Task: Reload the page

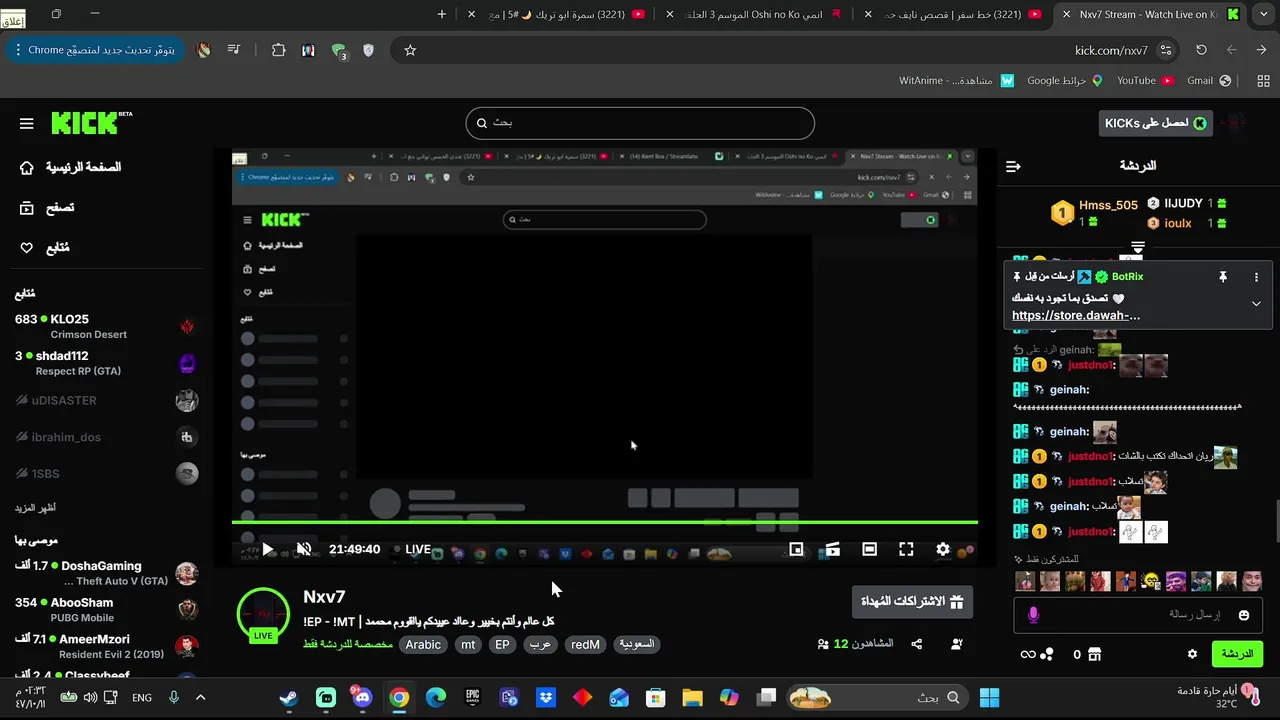Action: pos(1201,50)
